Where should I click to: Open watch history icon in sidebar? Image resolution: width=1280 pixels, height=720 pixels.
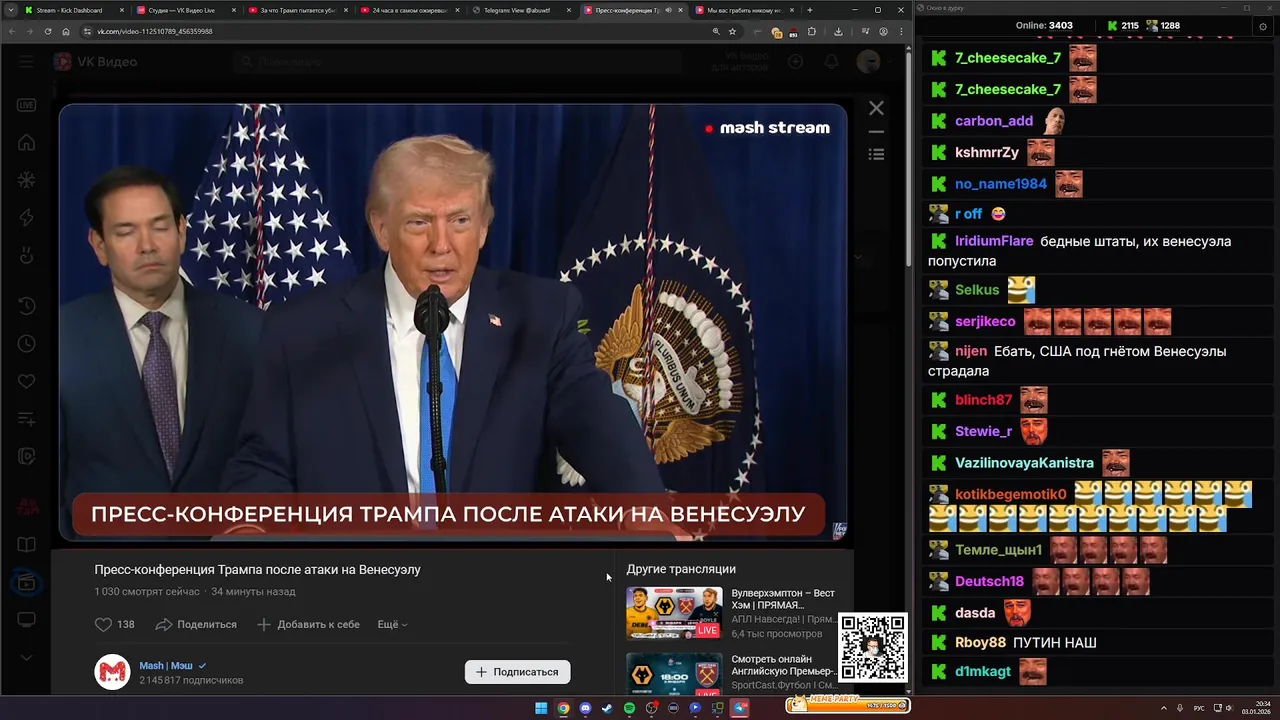[27, 306]
